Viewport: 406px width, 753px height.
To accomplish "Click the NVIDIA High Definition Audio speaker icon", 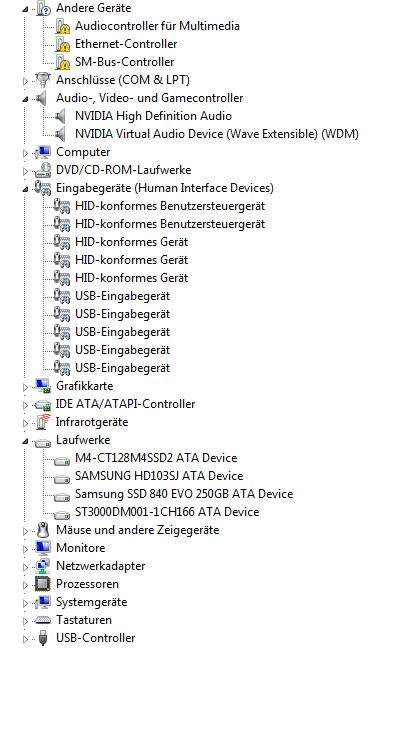I will (x=61, y=116).
